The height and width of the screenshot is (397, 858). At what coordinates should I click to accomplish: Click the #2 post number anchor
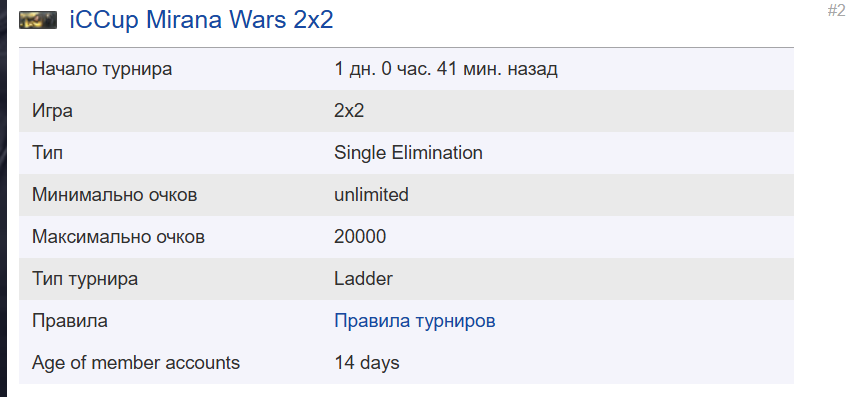click(837, 10)
